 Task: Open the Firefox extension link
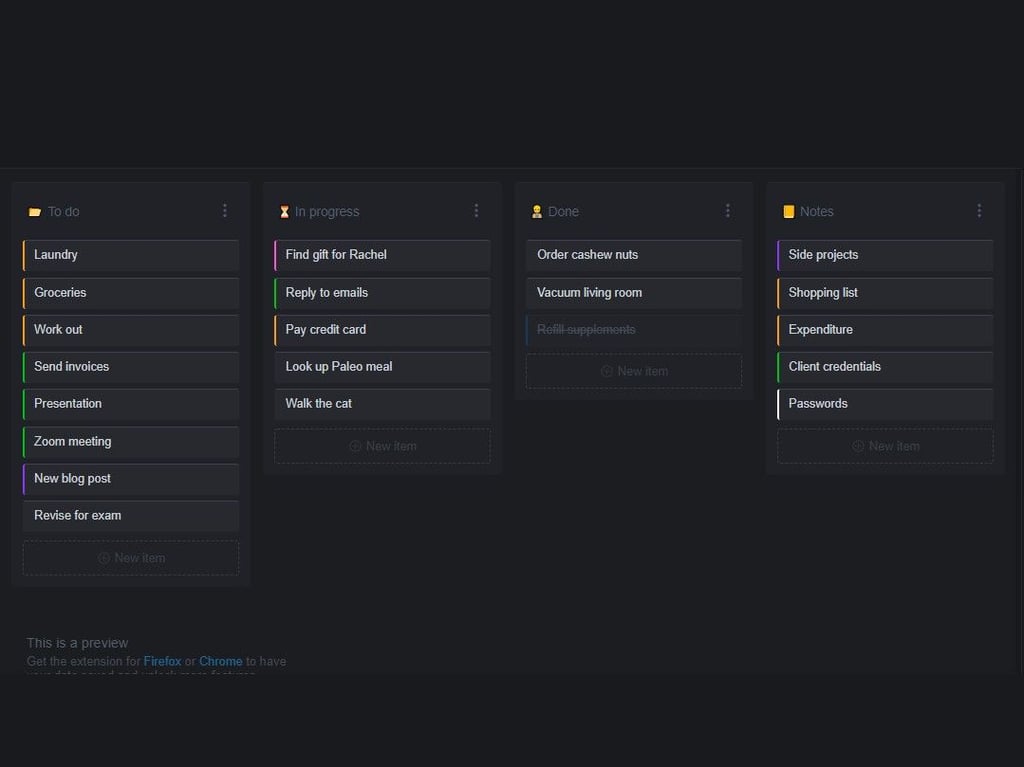(x=163, y=661)
